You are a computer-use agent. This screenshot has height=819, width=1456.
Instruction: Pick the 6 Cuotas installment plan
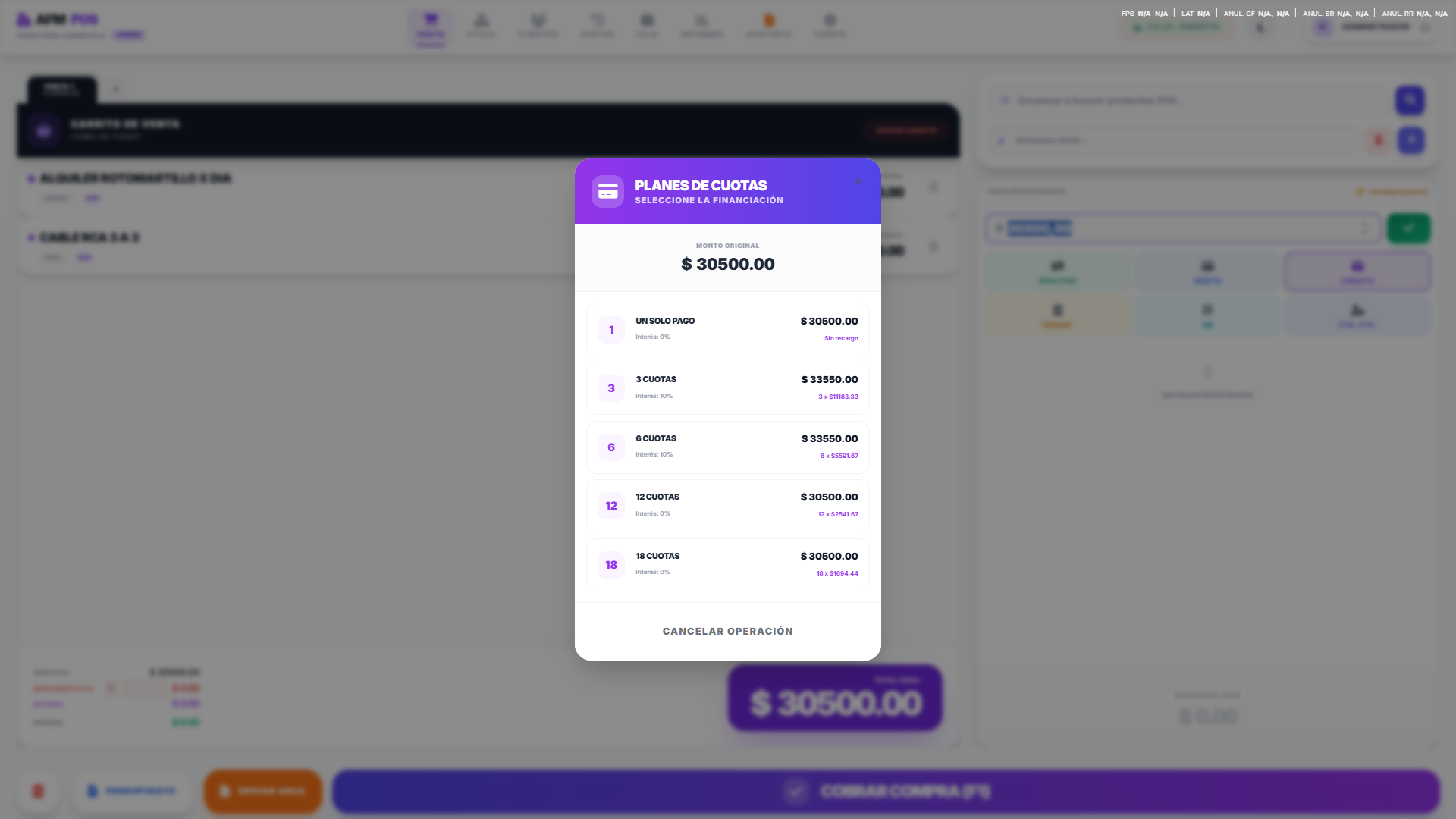coord(728,447)
